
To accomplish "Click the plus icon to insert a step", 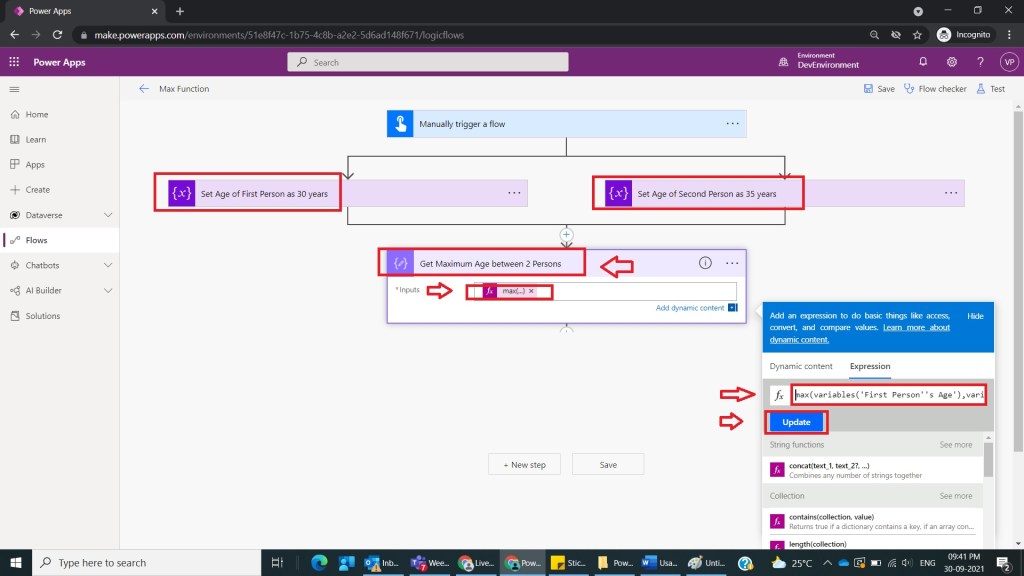I will 566,234.
